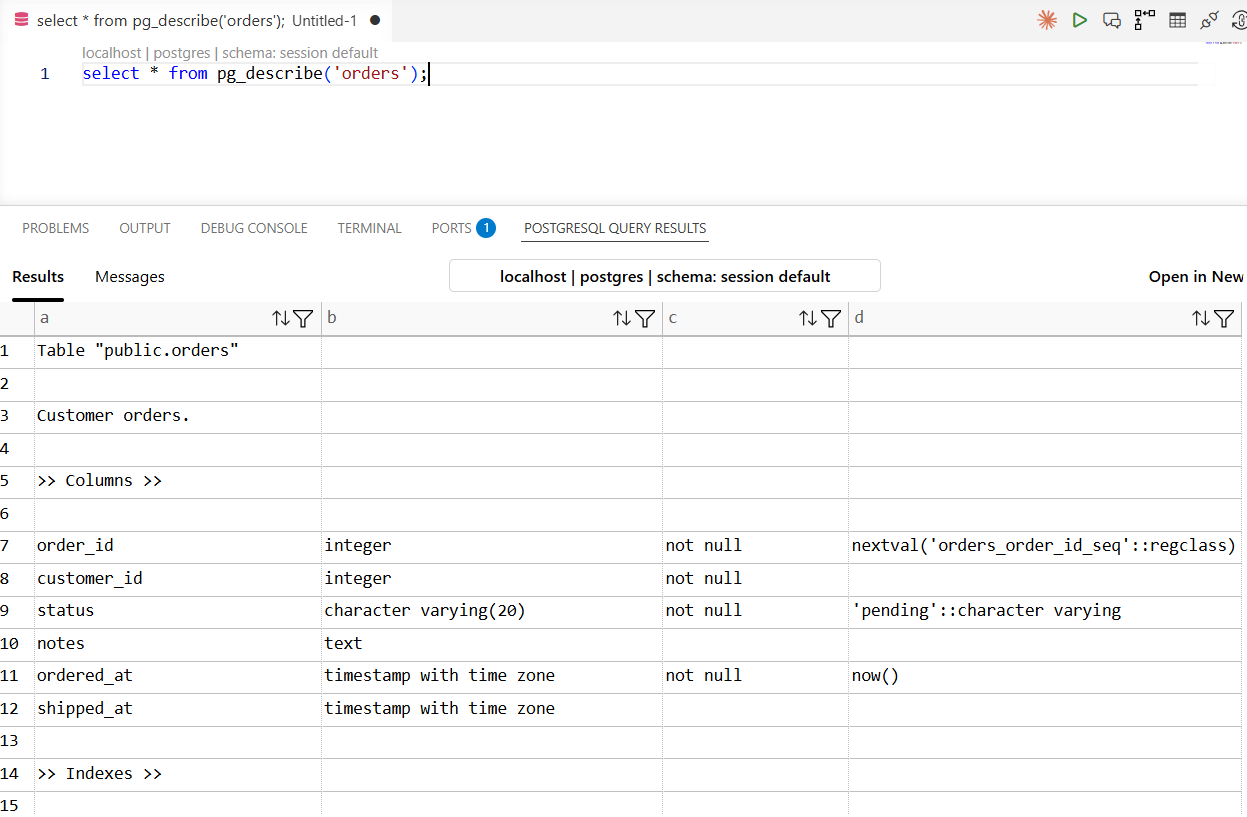Select the 'order_id' cell

[178, 546]
